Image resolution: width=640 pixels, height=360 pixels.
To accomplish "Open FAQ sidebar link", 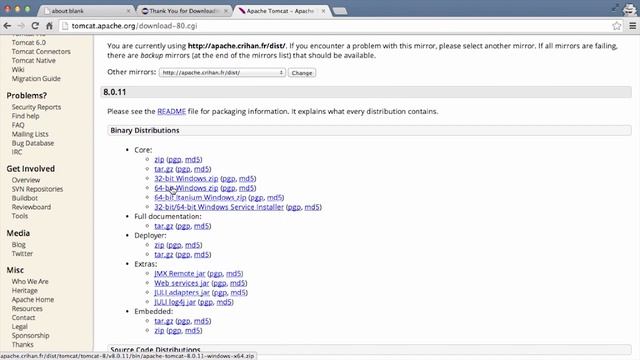I will pyautogui.click(x=18, y=125).
